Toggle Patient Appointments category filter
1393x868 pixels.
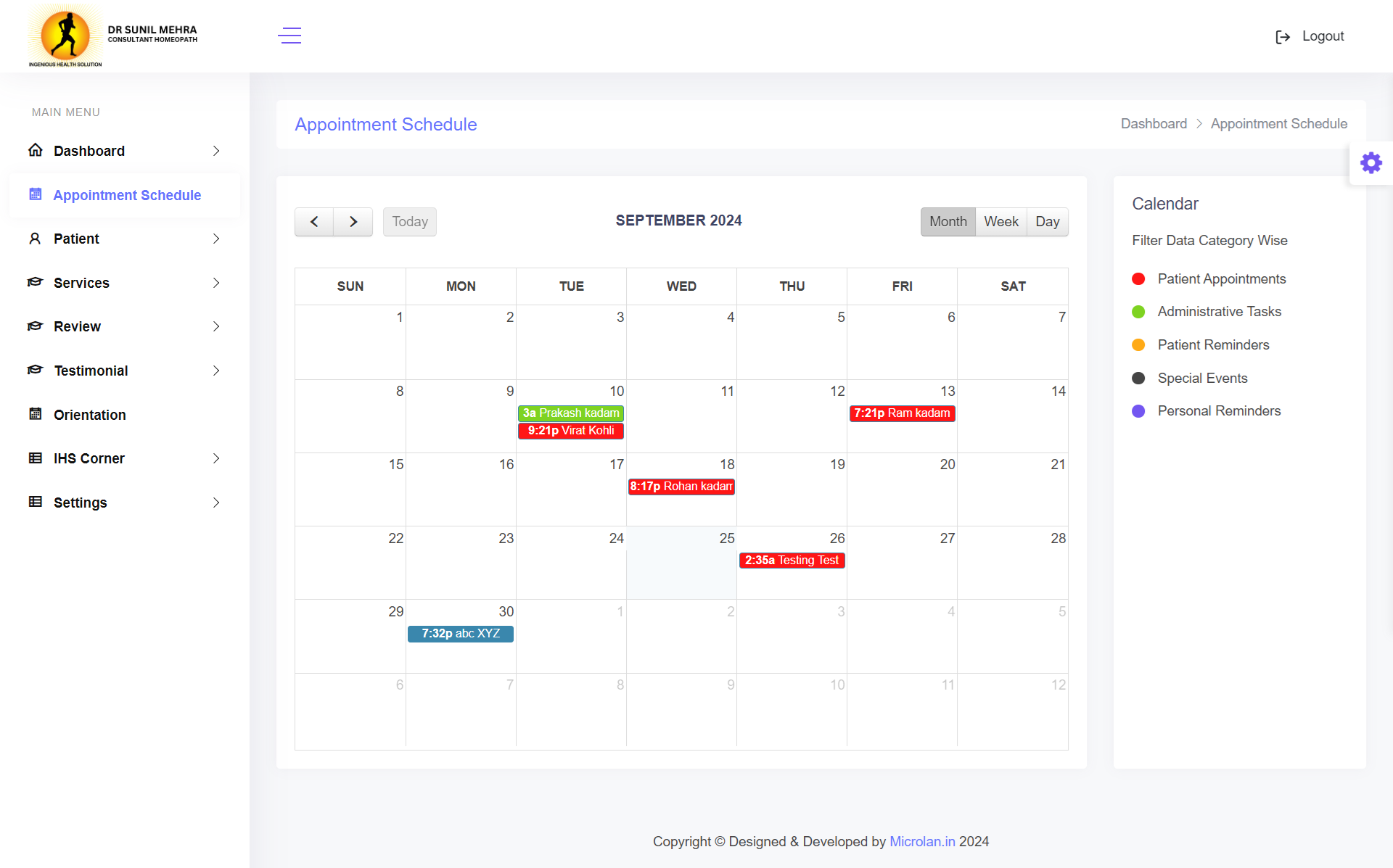coord(1221,279)
